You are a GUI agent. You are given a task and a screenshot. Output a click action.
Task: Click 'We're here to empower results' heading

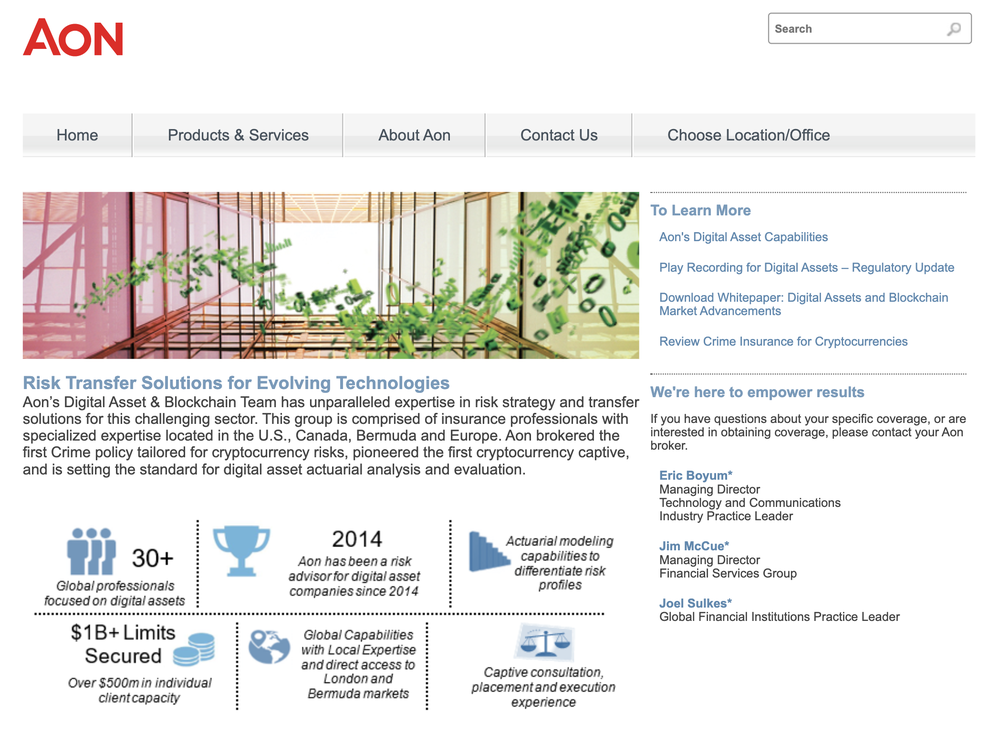(757, 392)
